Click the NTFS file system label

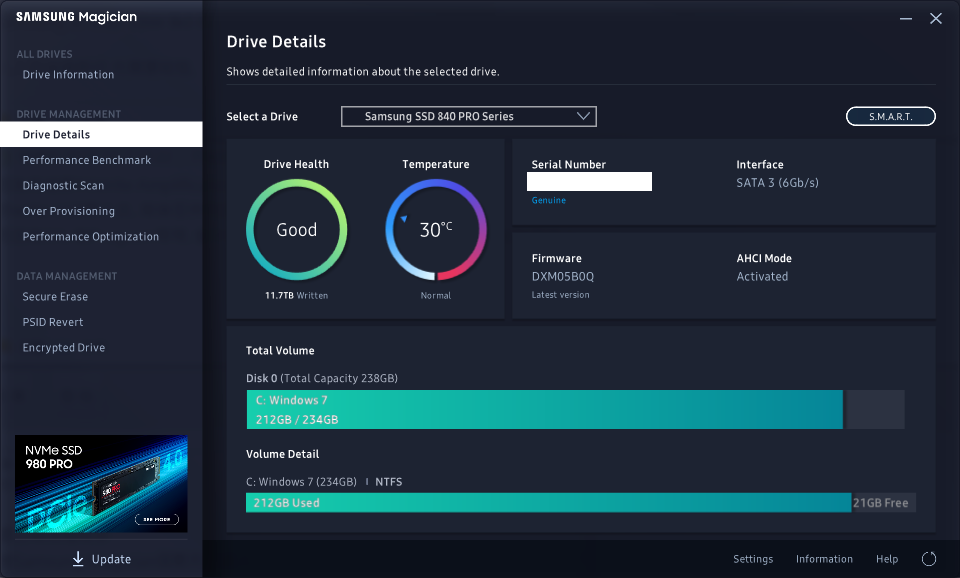click(389, 482)
